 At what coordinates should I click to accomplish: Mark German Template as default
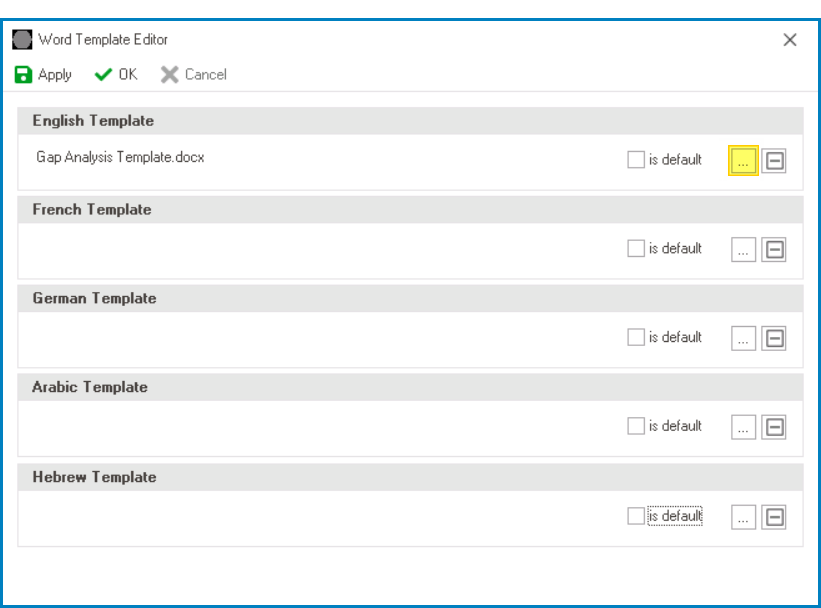tap(635, 338)
